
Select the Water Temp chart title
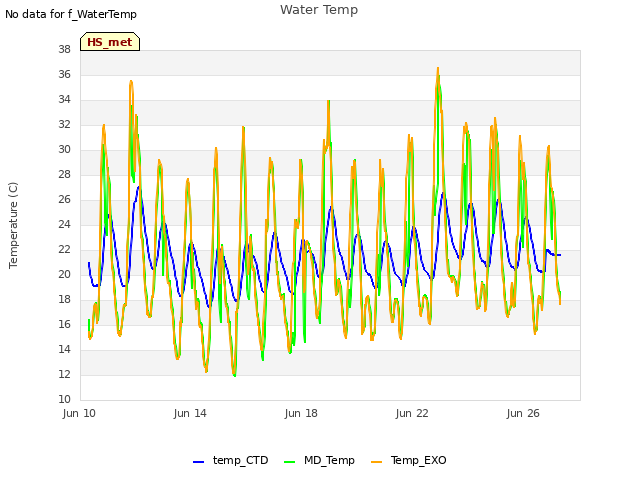point(319,10)
